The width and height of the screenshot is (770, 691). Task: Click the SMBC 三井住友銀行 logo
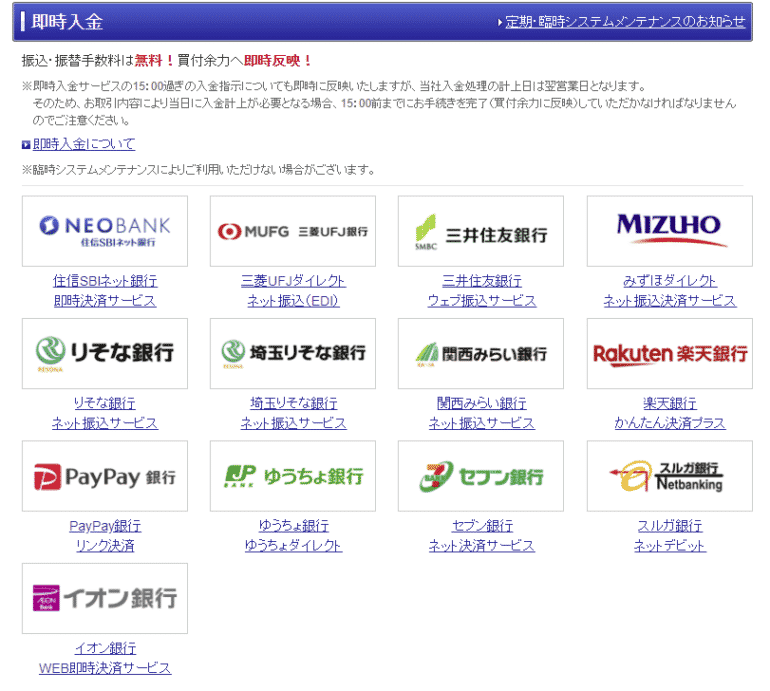[481, 231]
